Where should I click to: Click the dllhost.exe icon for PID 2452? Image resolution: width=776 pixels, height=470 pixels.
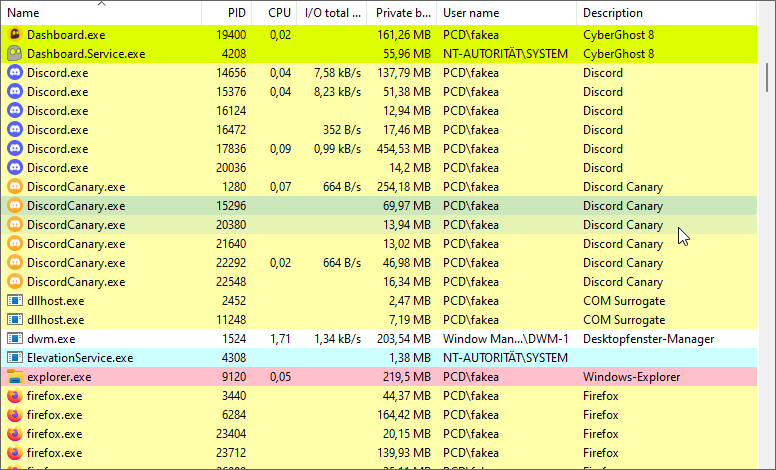pyautogui.click(x=15, y=301)
